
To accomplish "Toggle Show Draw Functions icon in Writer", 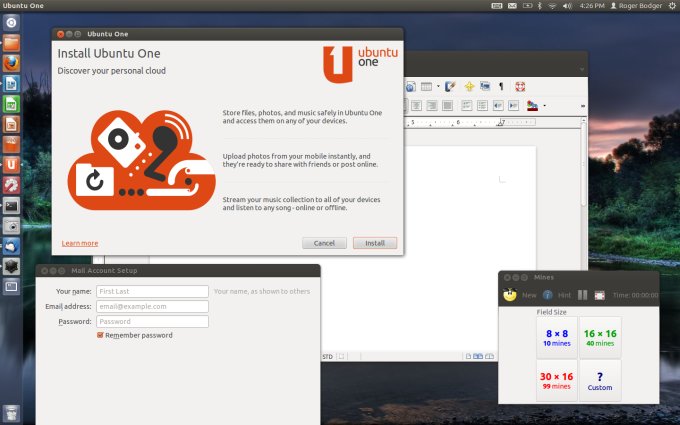I will point(450,86).
